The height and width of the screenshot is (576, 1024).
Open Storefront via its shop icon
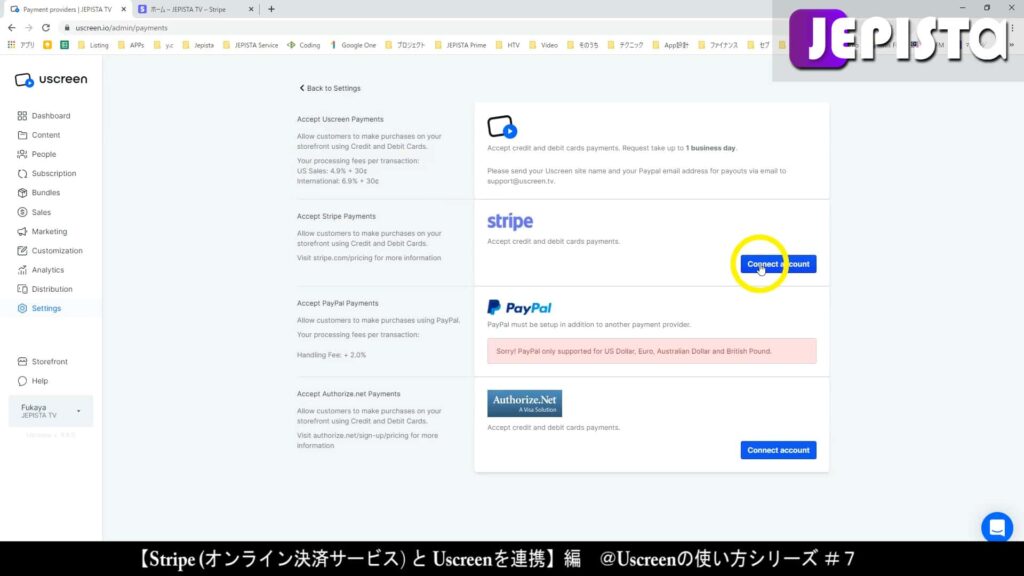click(22, 361)
